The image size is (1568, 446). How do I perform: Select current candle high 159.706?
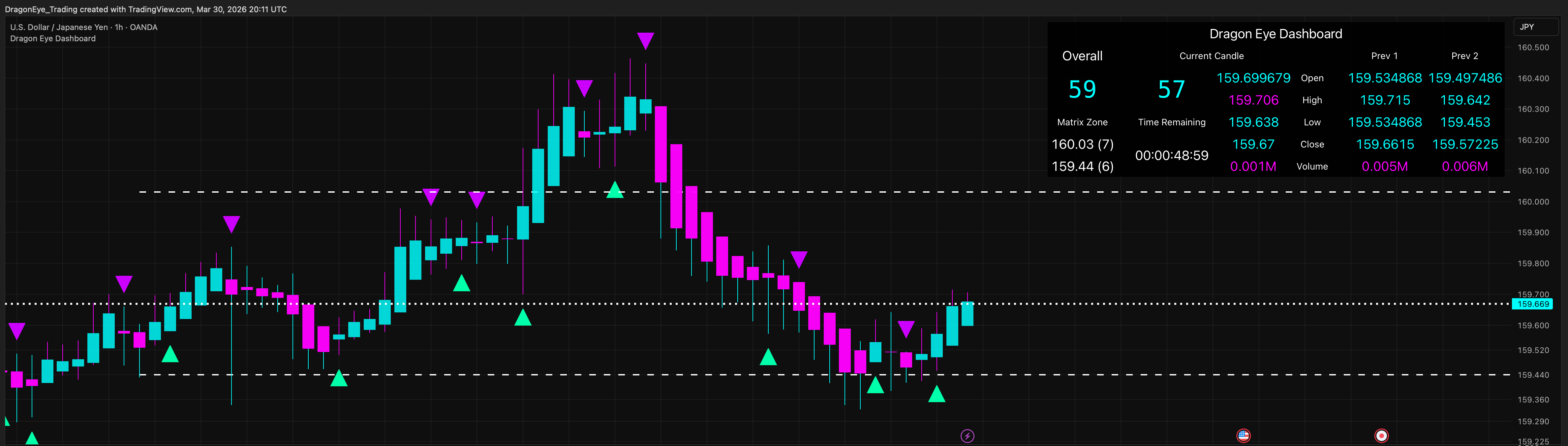point(1253,100)
